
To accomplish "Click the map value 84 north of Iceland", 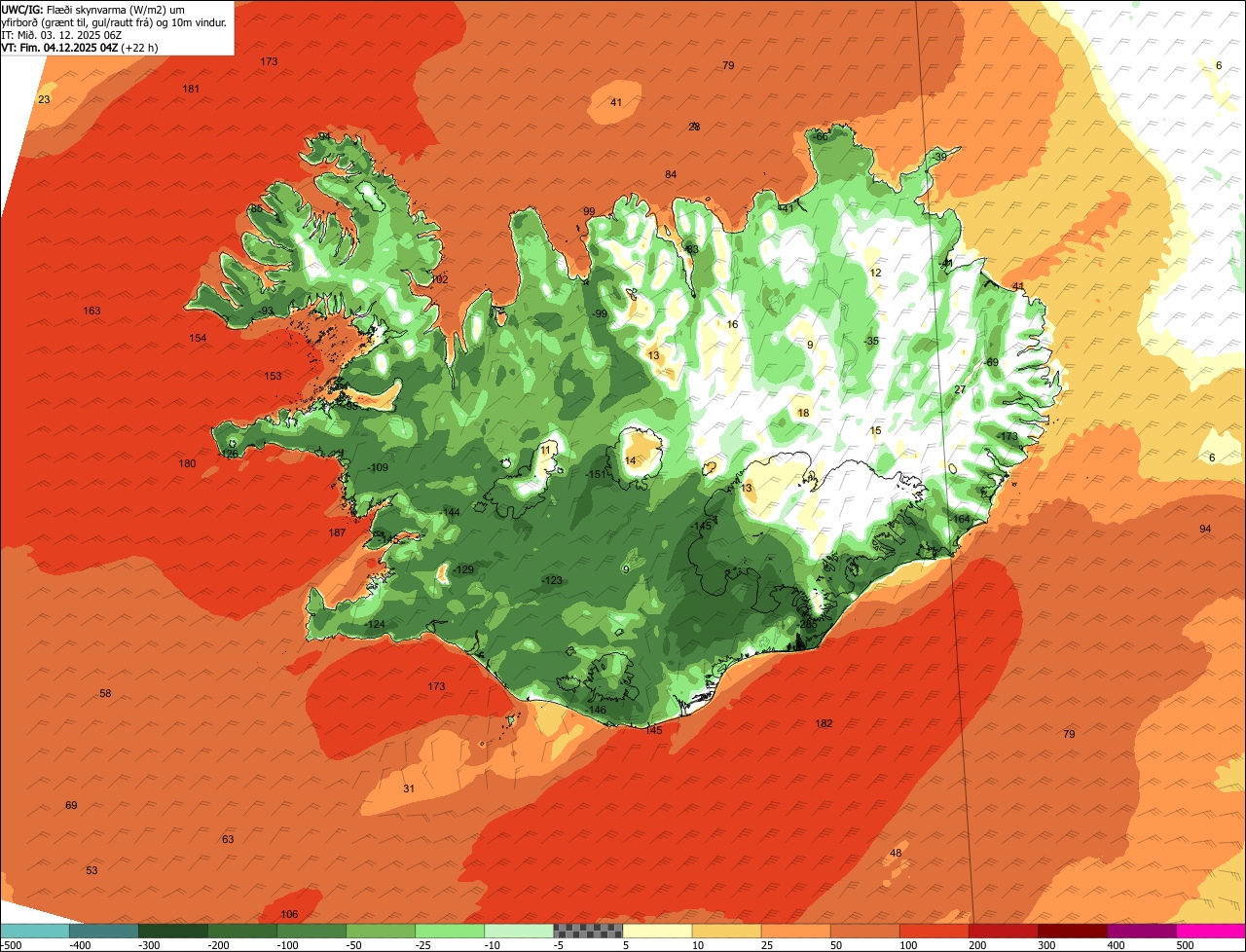I will tap(671, 175).
